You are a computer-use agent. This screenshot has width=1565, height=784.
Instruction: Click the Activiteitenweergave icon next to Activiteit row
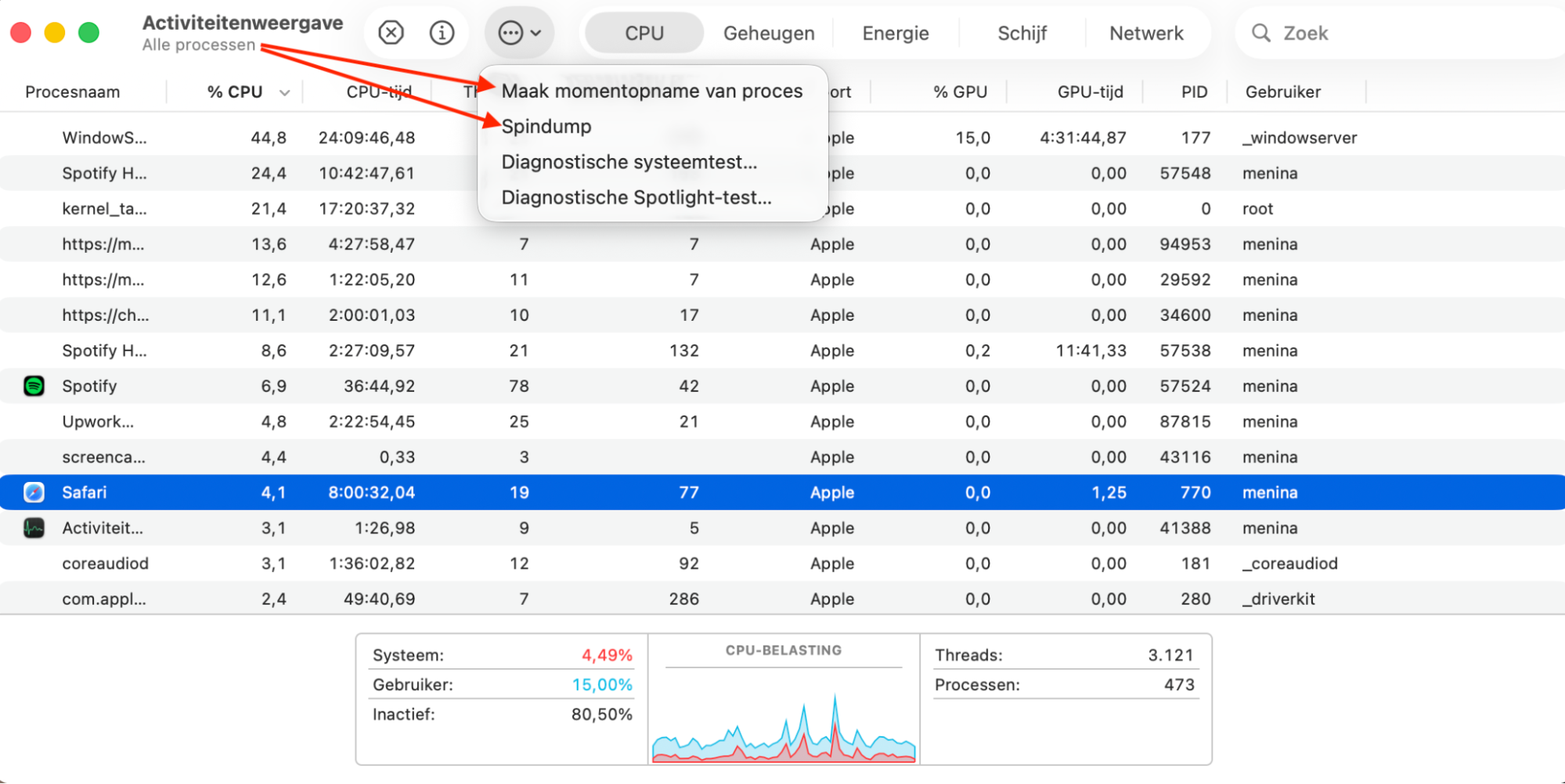[33, 528]
